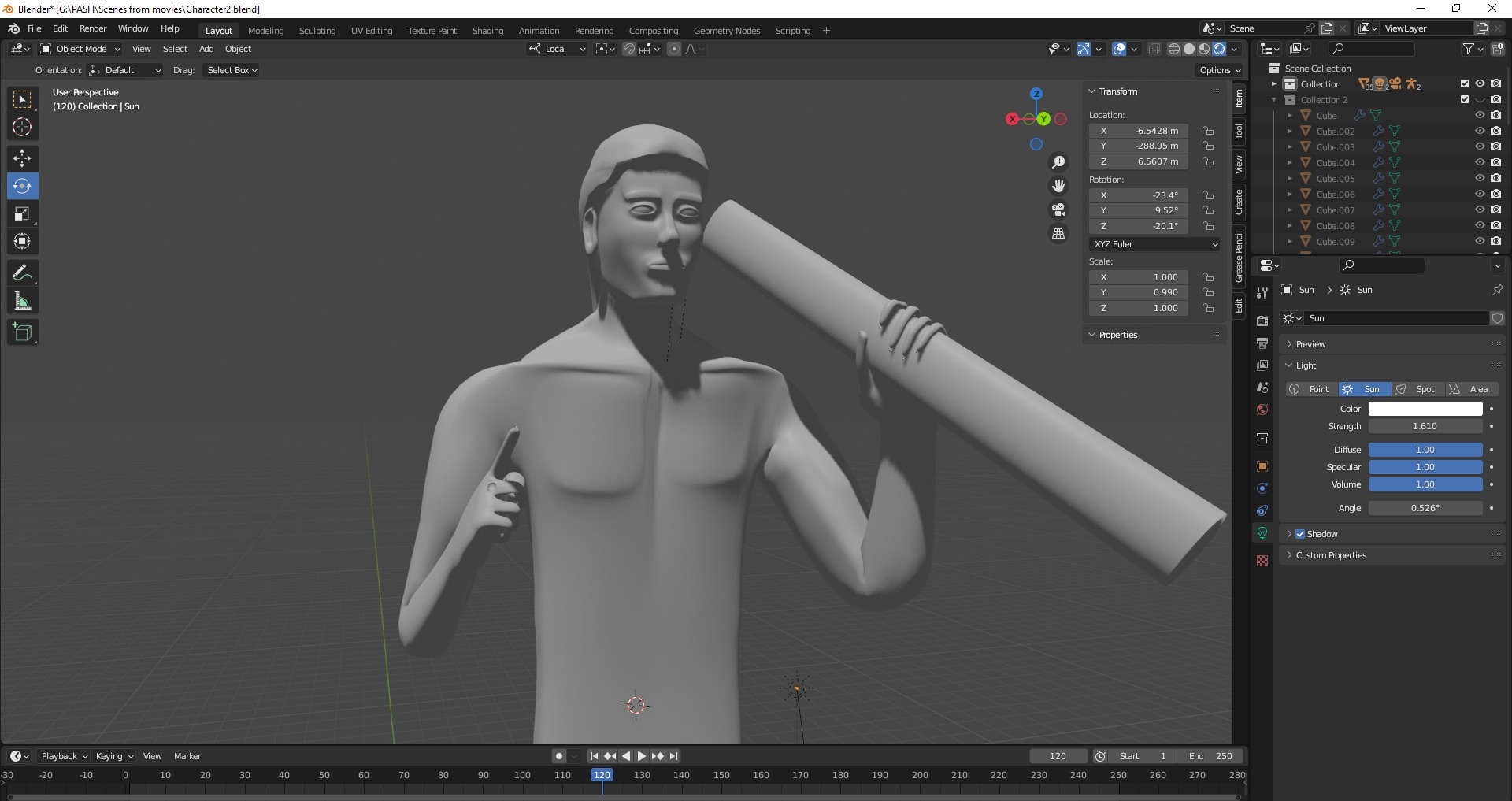Set light type to Point
Screen dimensions: 1512x801
click(1311, 389)
